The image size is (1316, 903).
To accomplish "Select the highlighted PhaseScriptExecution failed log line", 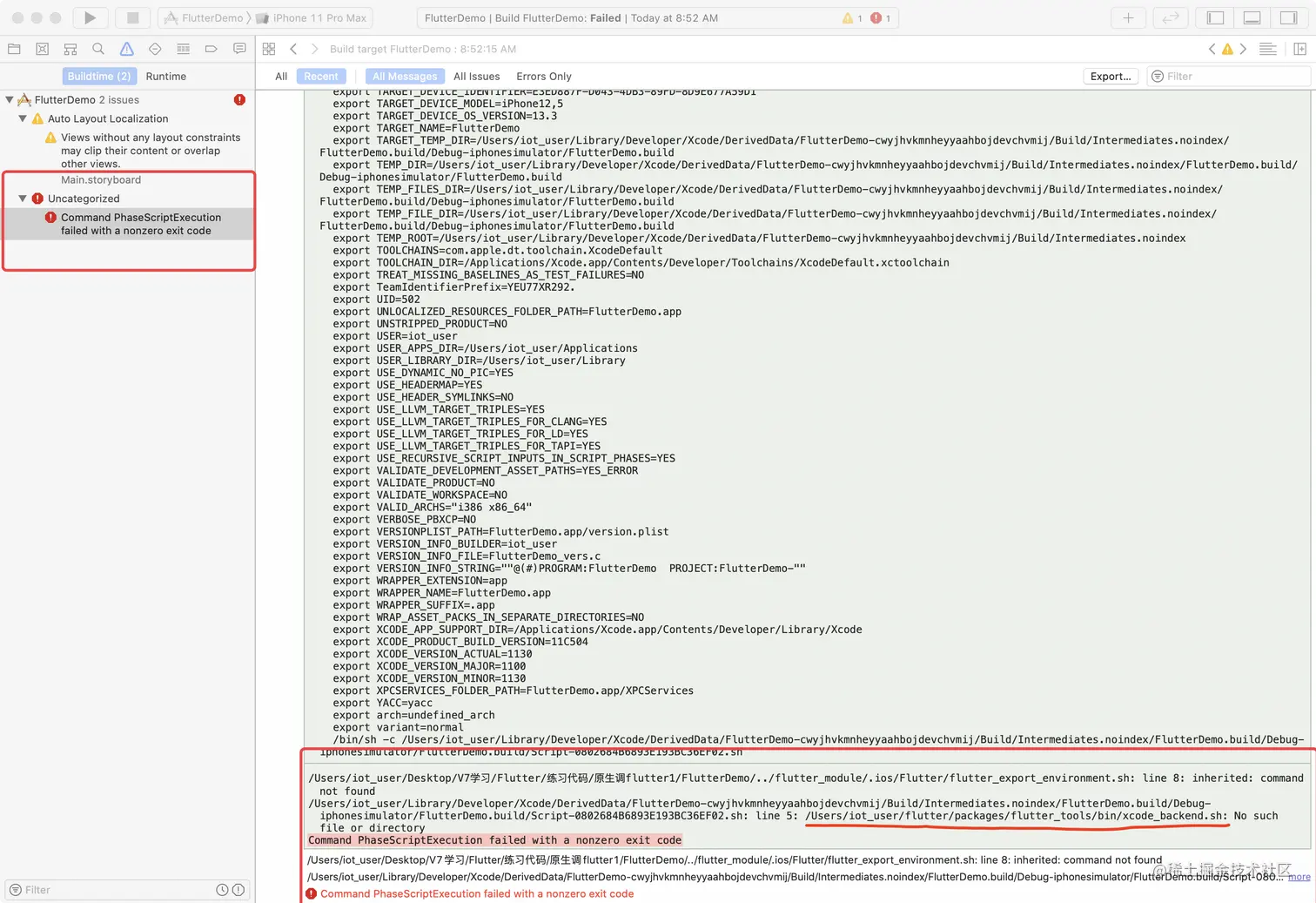I will pyautogui.click(x=494, y=840).
